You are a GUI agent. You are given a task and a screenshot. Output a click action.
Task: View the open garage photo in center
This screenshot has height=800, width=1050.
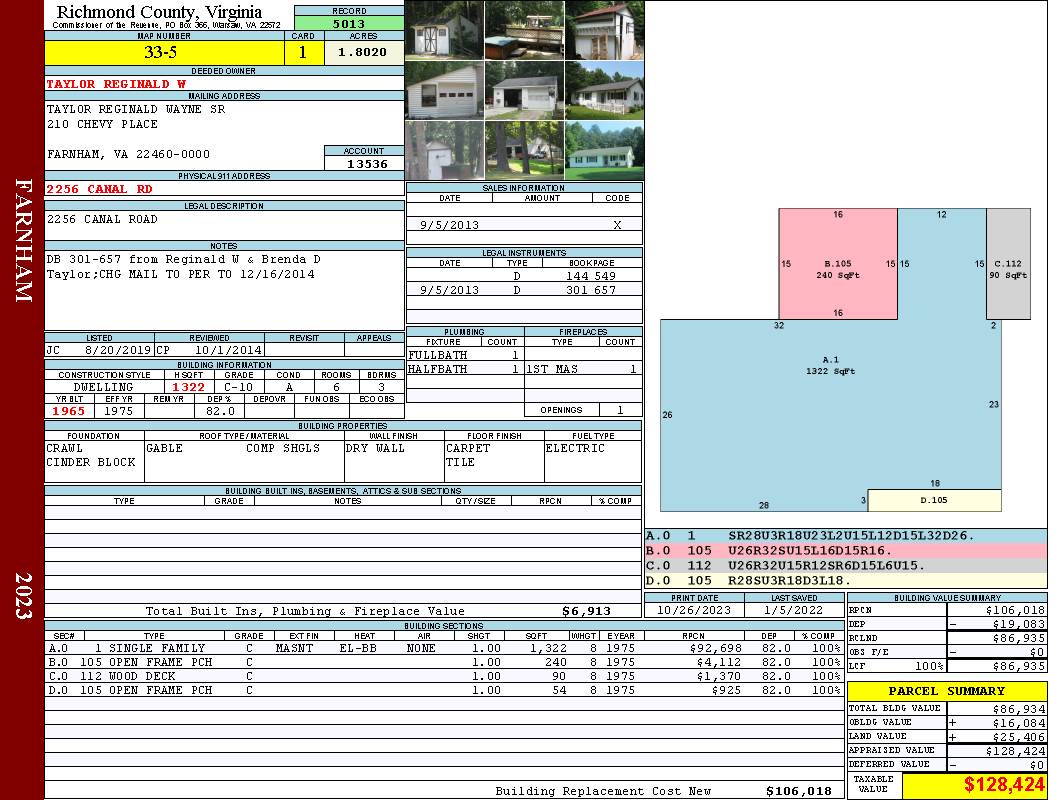point(524,91)
